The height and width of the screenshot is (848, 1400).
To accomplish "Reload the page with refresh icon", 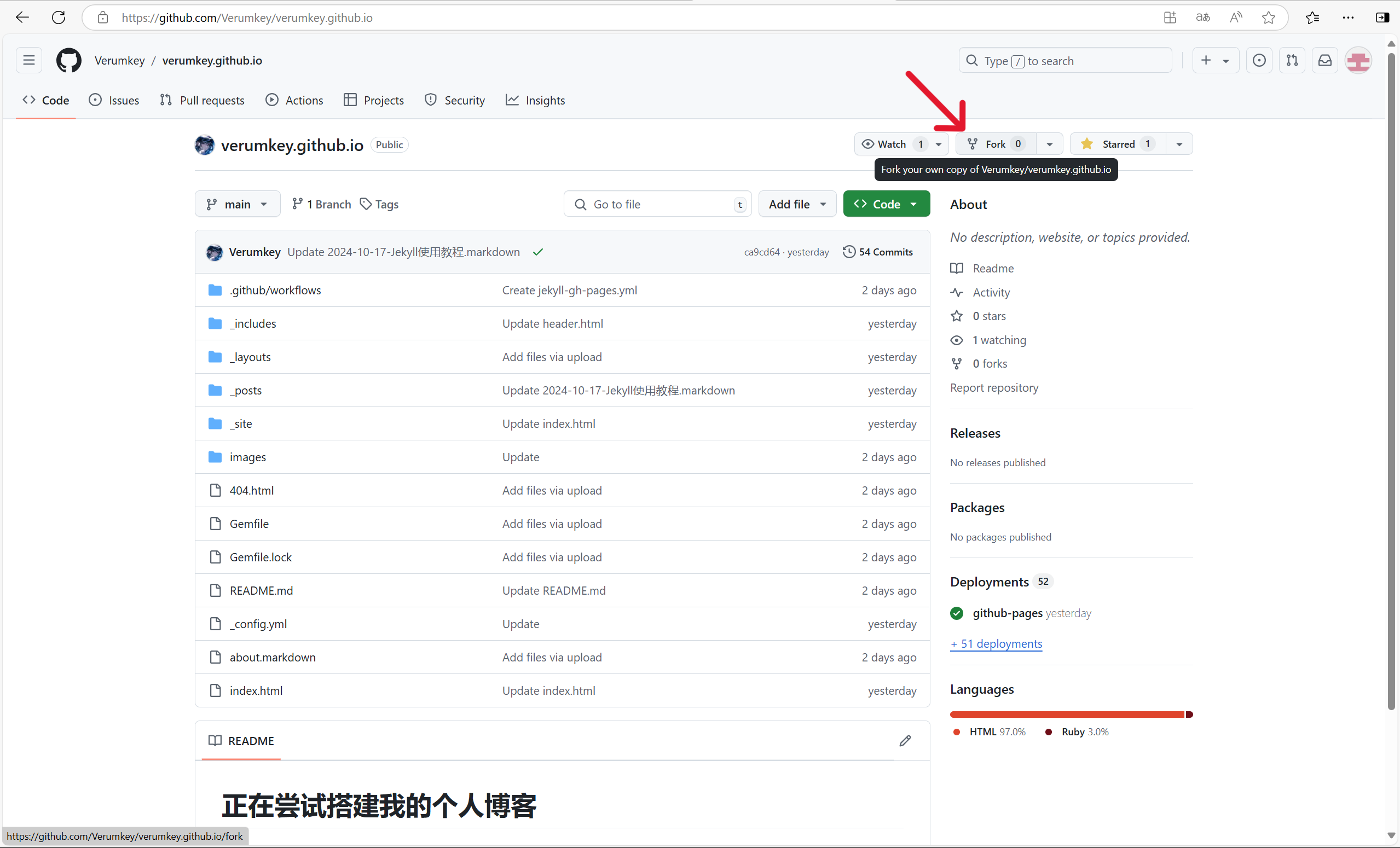I will [x=59, y=18].
